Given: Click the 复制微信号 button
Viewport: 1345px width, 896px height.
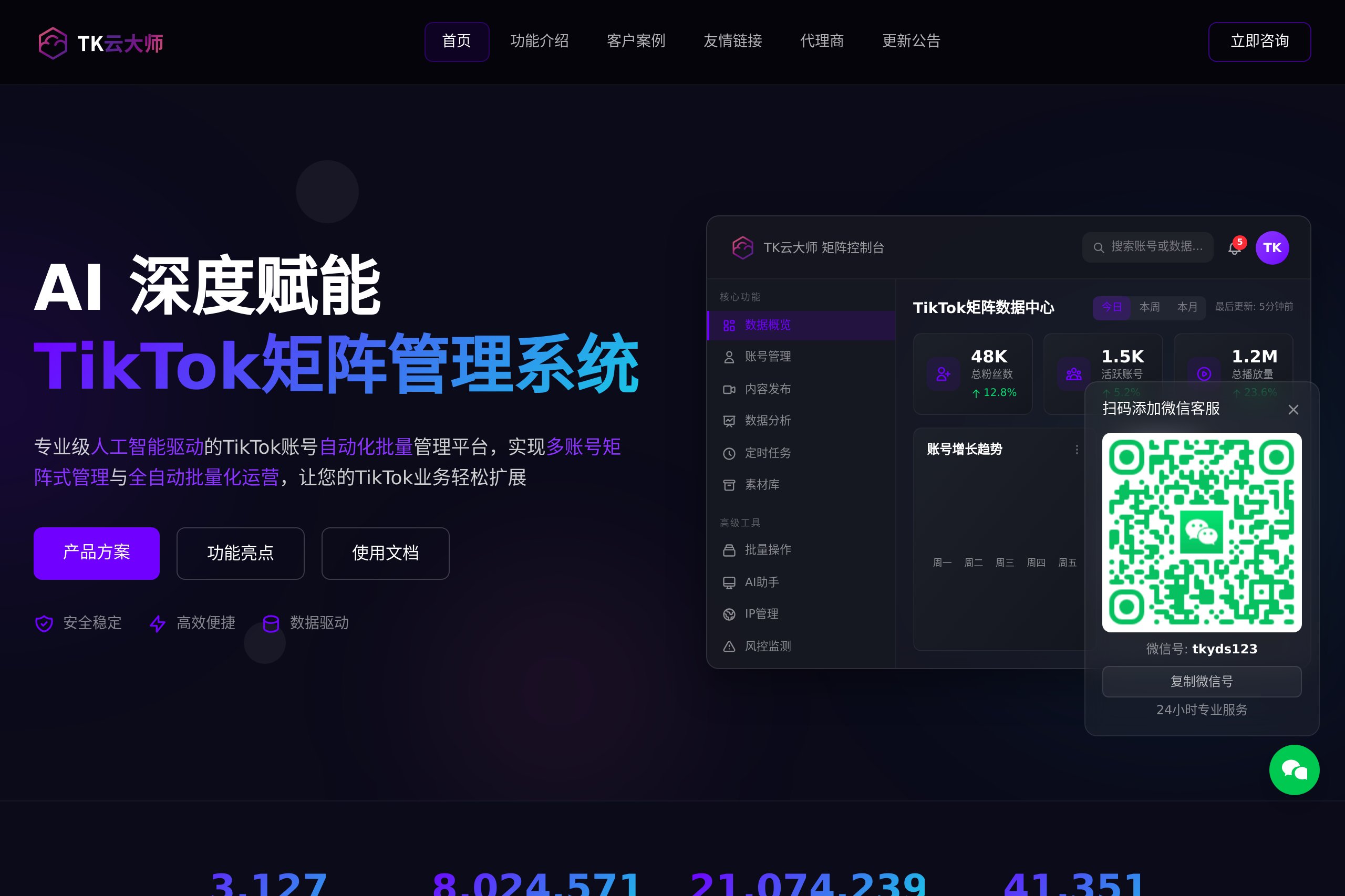Looking at the screenshot, I should [x=1202, y=681].
